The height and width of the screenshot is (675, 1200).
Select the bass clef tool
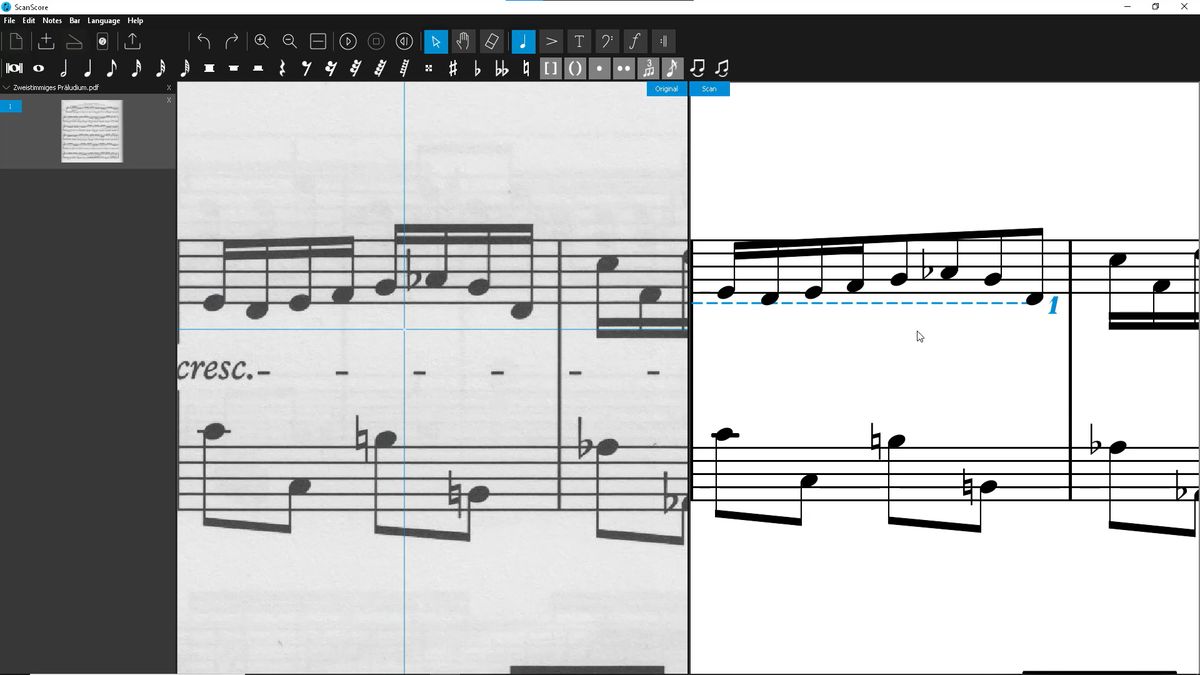click(x=607, y=41)
